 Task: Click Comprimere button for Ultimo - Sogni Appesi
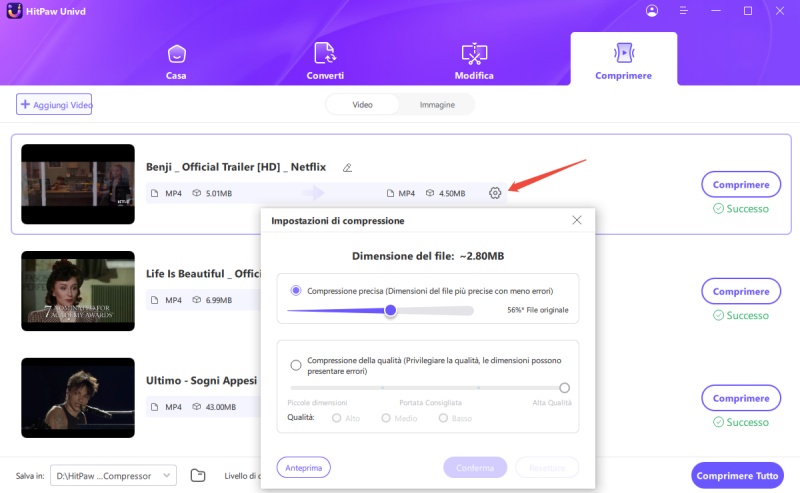click(741, 398)
